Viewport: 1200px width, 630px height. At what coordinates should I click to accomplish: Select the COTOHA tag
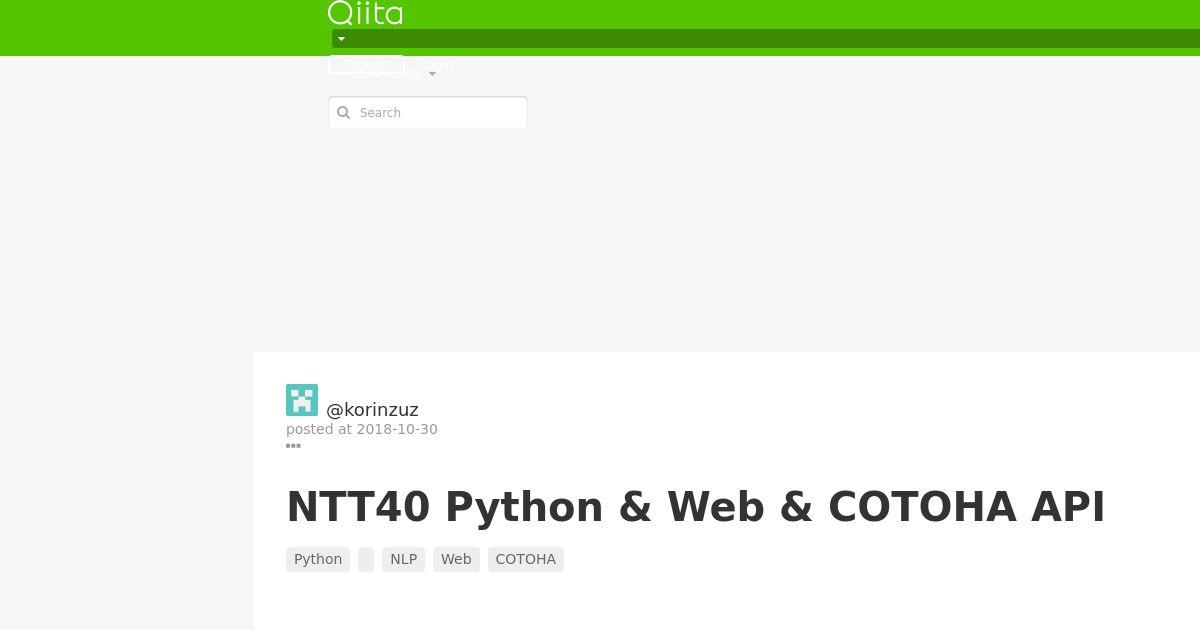[526, 559]
